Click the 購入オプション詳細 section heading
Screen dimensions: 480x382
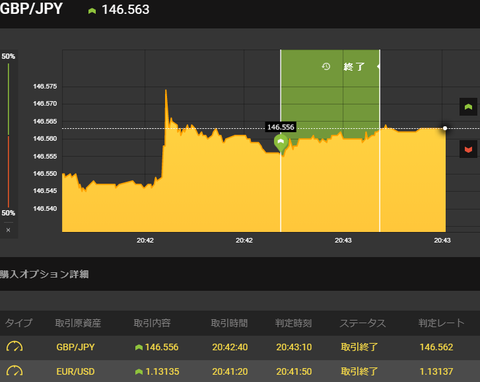[x=44, y=274]
